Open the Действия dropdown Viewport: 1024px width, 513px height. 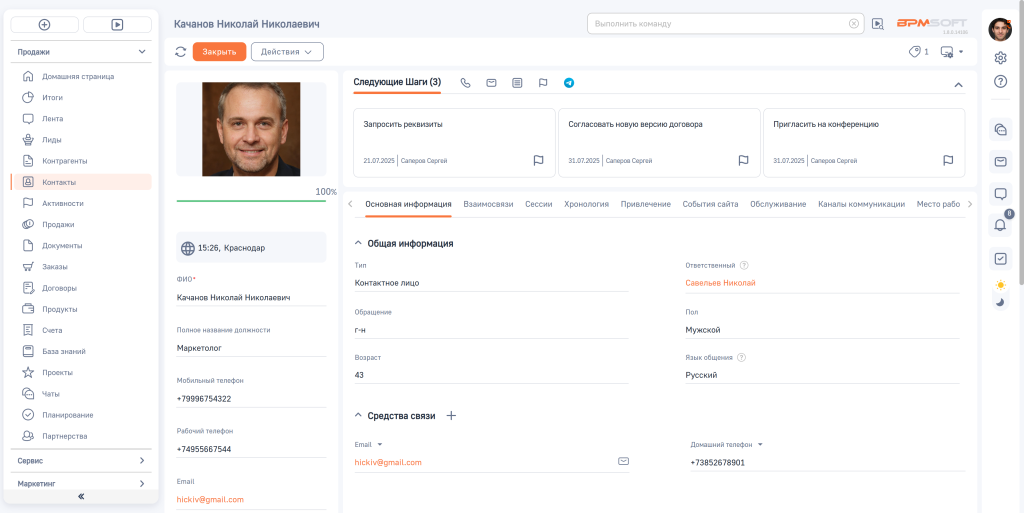click(x=287, y=52)
